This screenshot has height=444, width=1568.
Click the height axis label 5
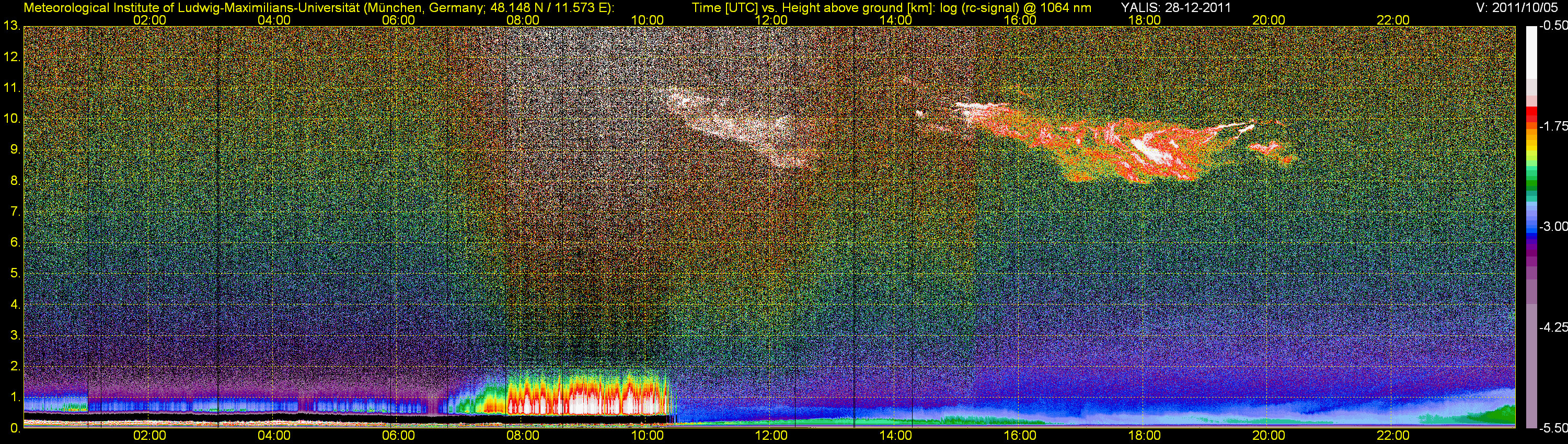coord(15,274)
